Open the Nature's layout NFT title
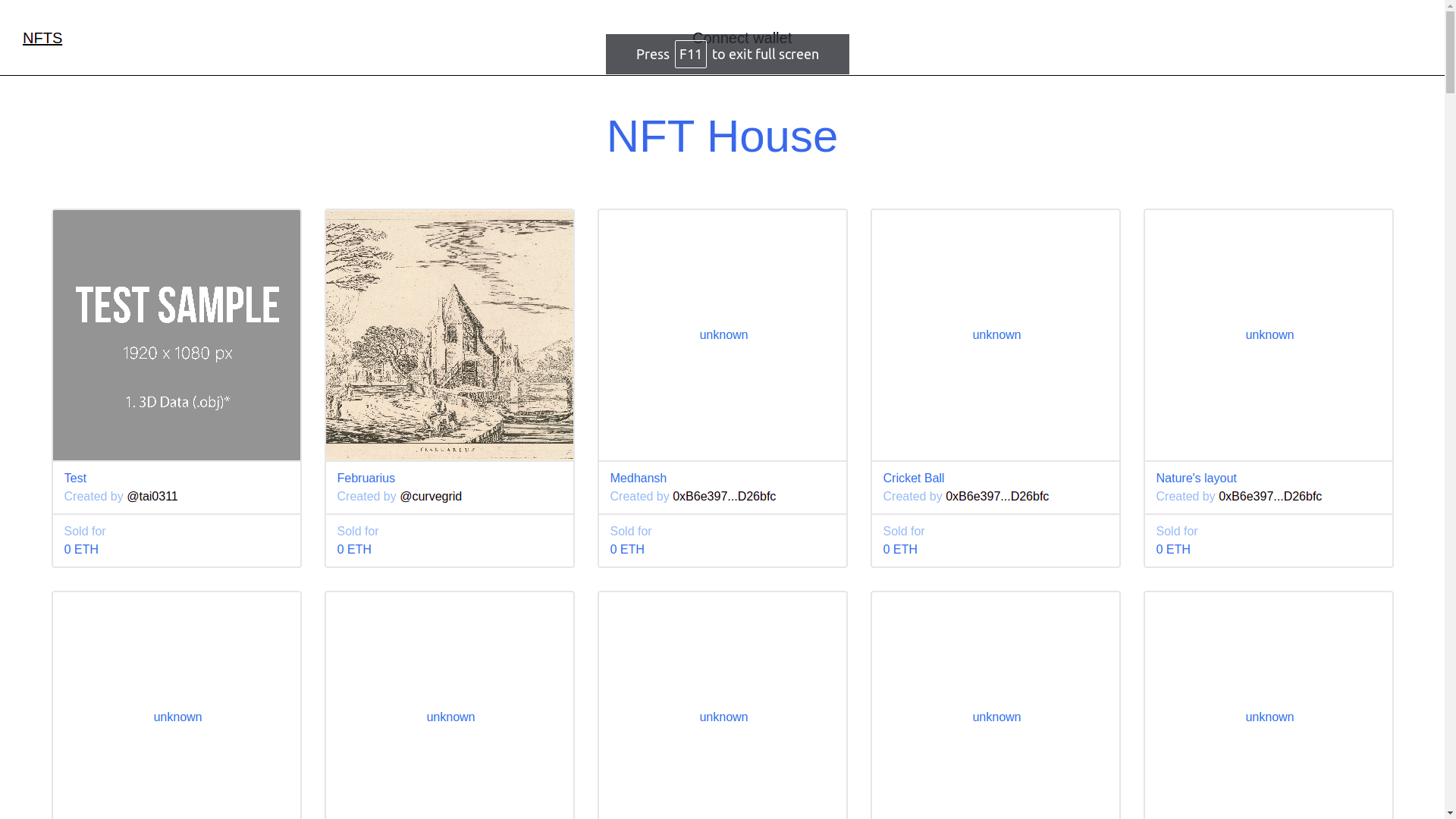 (1196, 478)
